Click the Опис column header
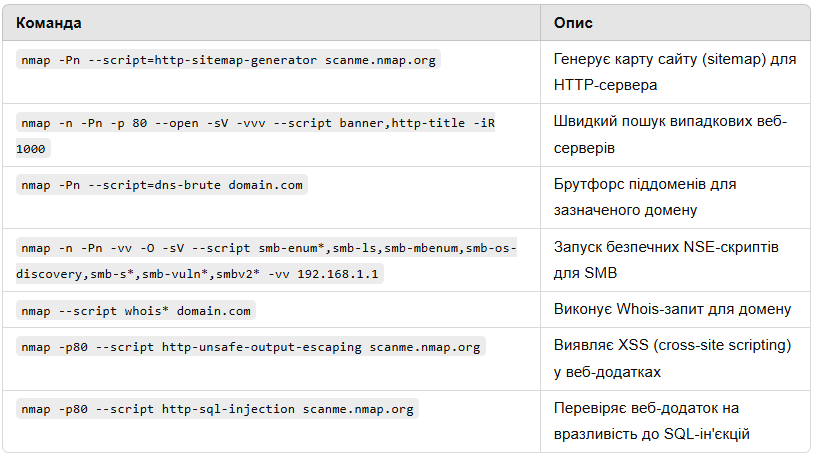 (573, 23)
